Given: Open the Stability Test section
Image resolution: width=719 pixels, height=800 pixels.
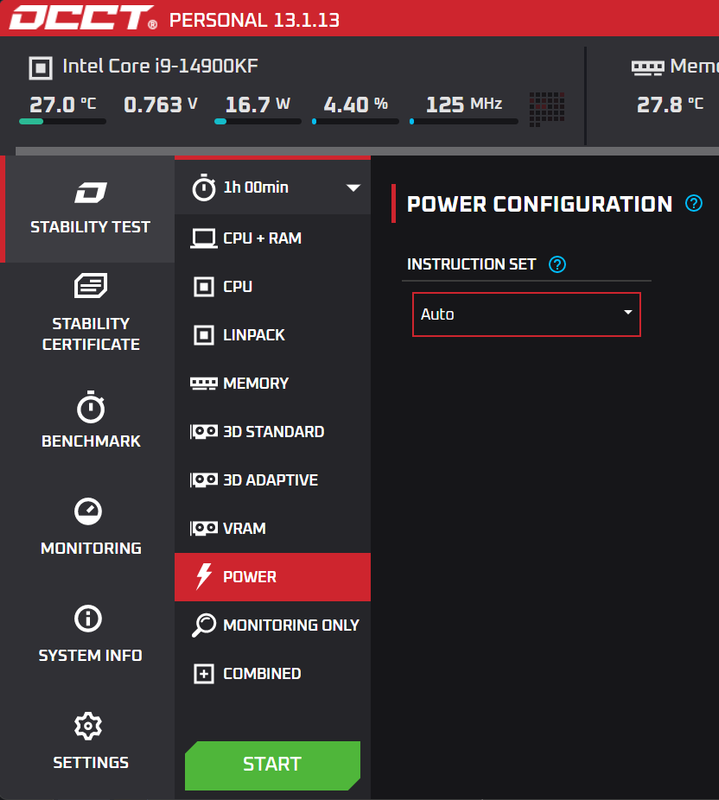Looking at the screenshot, I should [90, 209].
